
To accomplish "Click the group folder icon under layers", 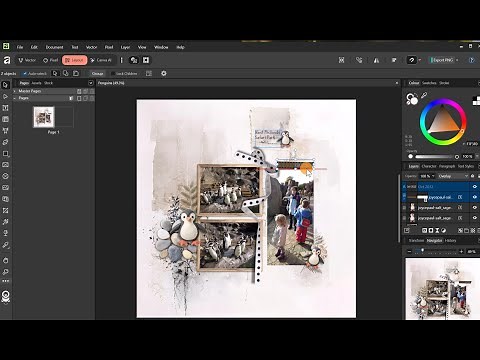I will [466, 230].
